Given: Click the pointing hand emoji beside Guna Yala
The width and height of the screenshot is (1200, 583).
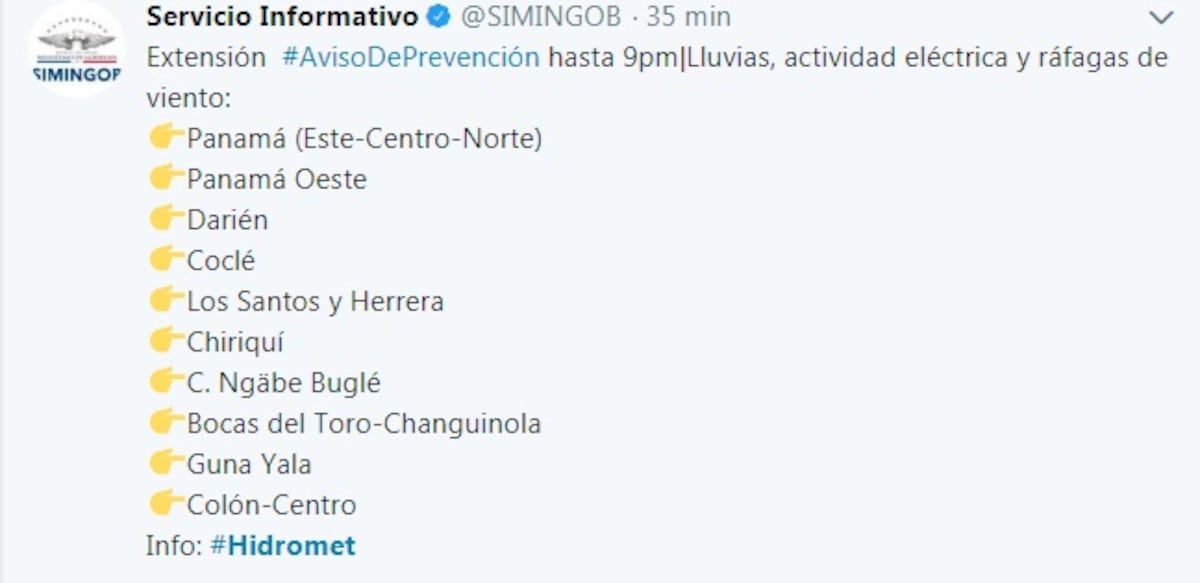Looking at the screenshot, I should coord(166,464).
